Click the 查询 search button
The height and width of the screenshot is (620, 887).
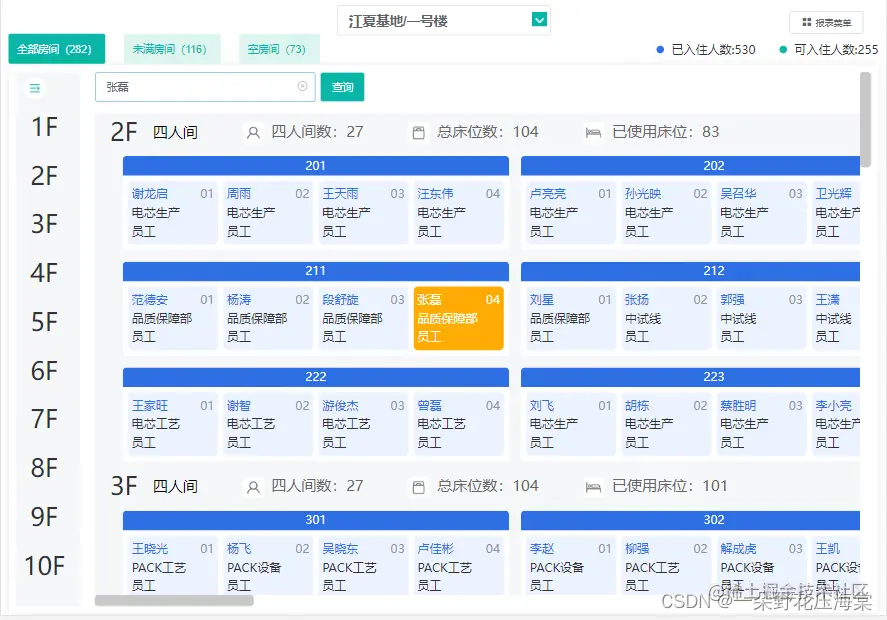(x=342, y=87)
